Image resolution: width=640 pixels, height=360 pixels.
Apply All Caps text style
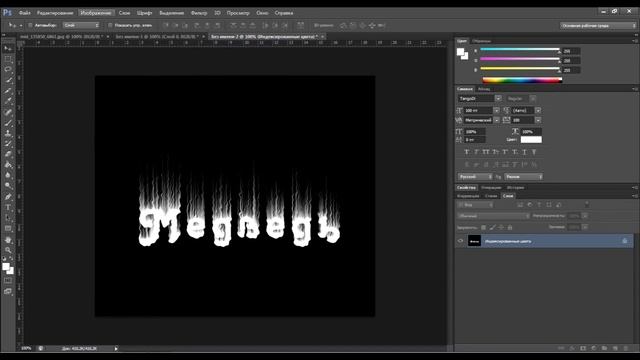click(486, 152)
